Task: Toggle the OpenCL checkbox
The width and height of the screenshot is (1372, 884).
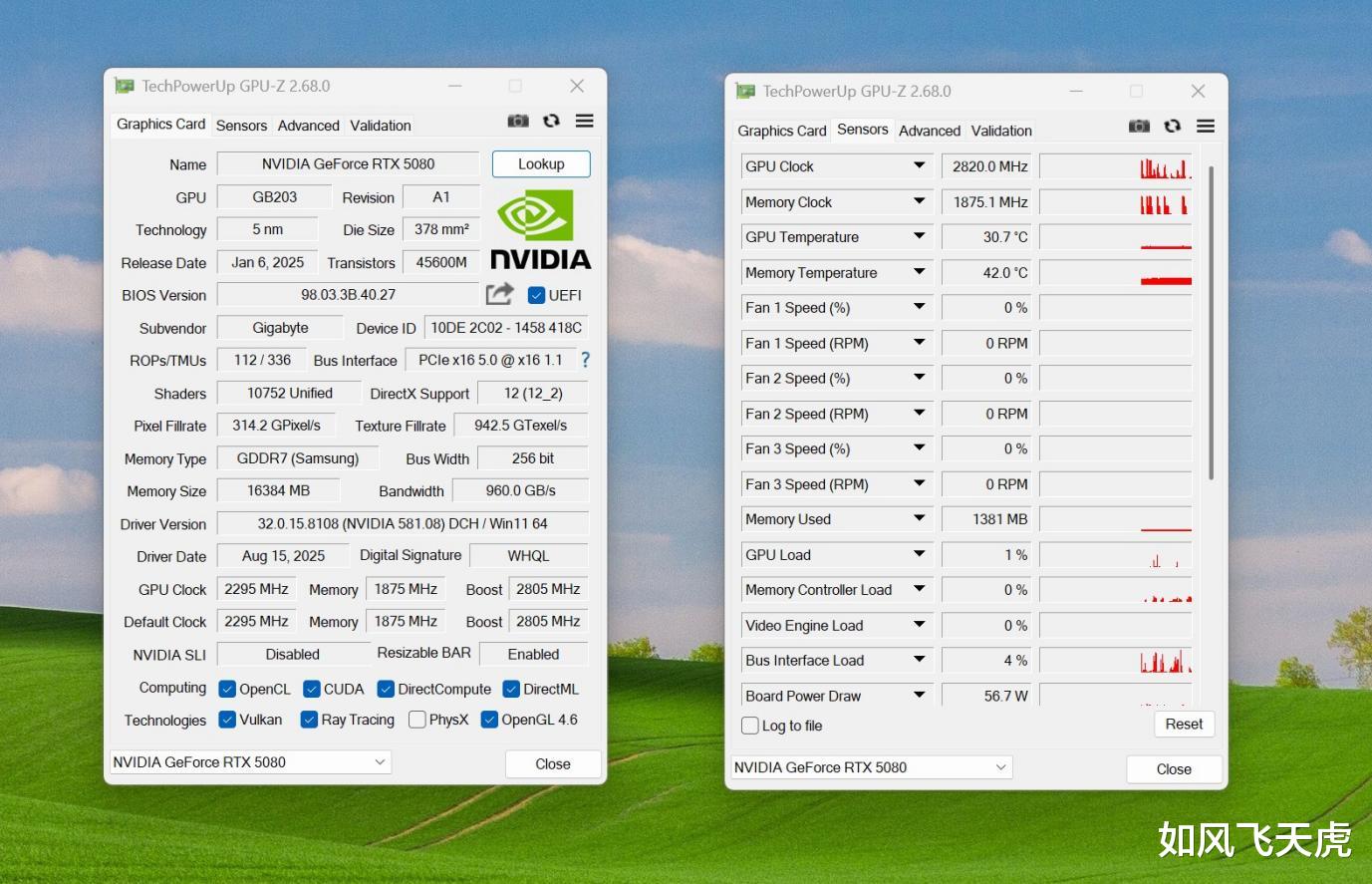Action: point(227,689)
